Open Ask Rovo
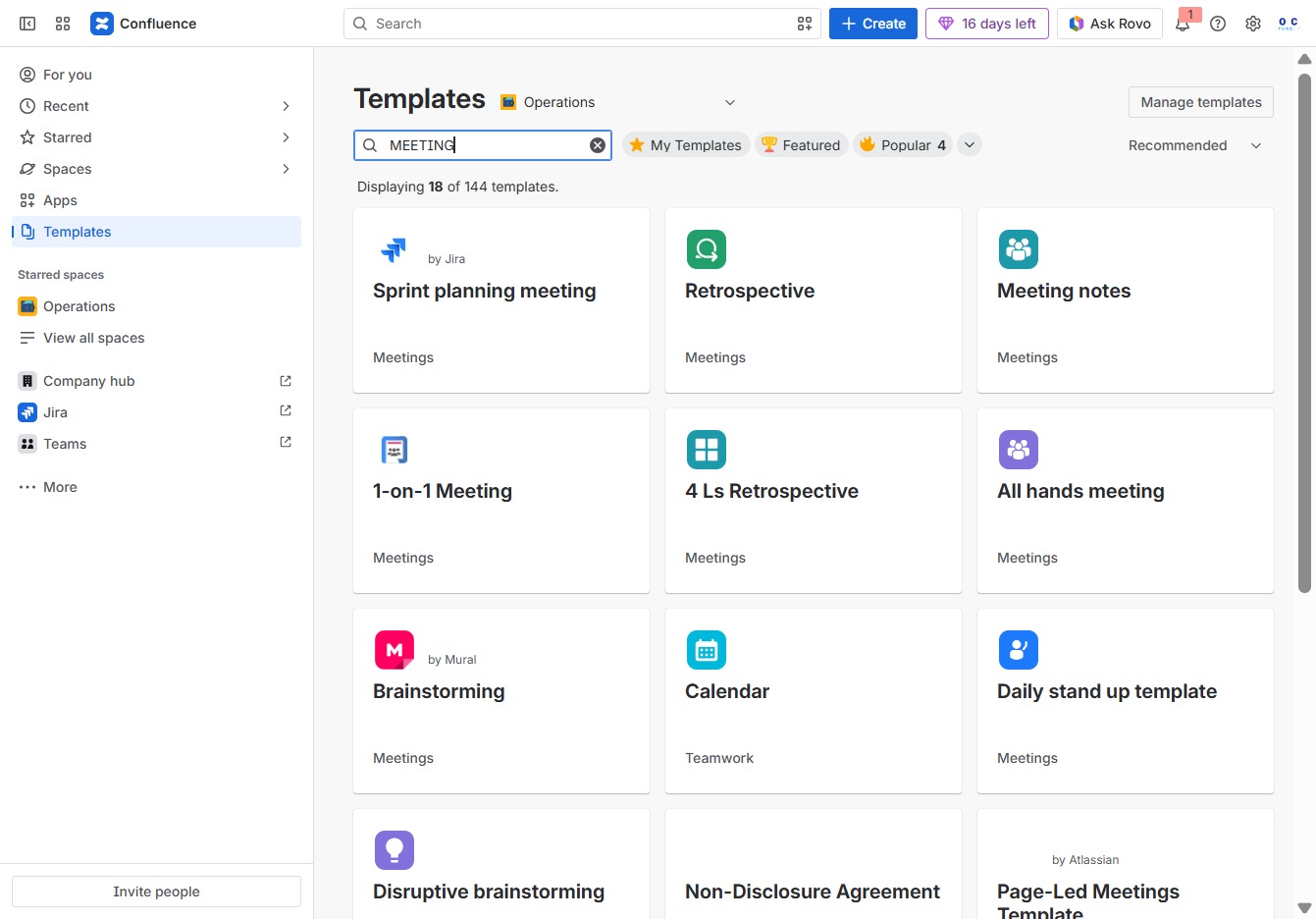 point(1110,24)
